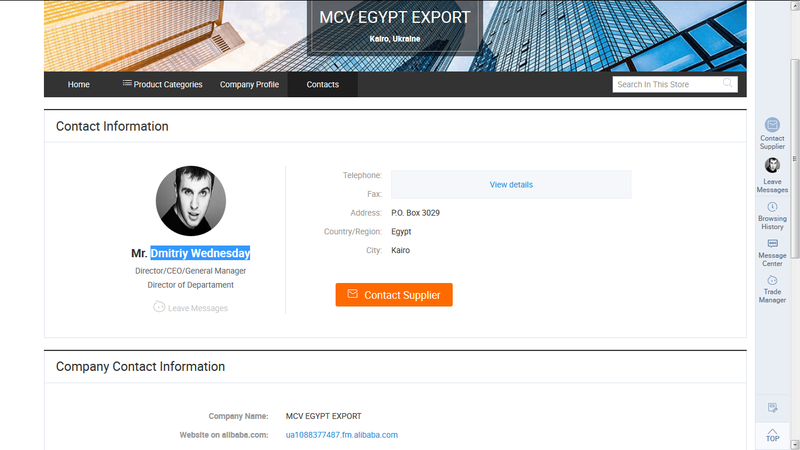Open the Company Profile tab
The height and width of the screenshot is (450, 800).
tap(249, 85)
